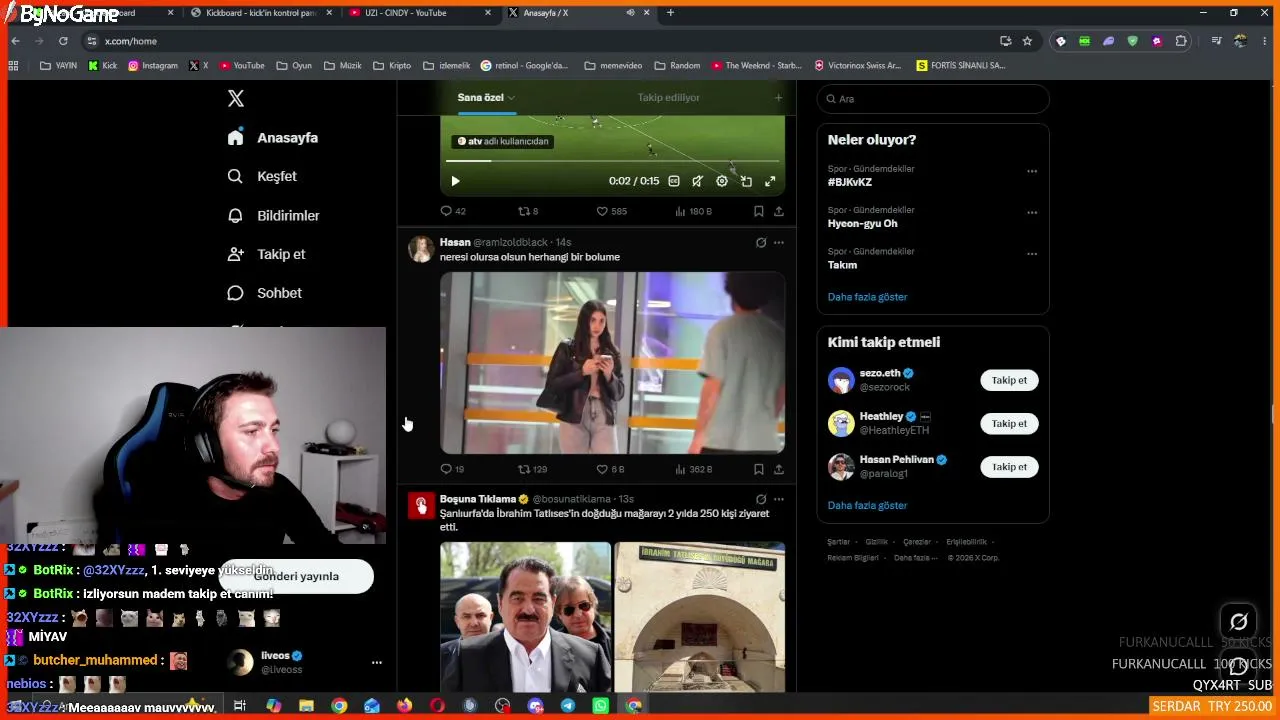This screenshot has height=720, width=1280.
Task: Open more options for Takım trend
Action: (1032, 254)
